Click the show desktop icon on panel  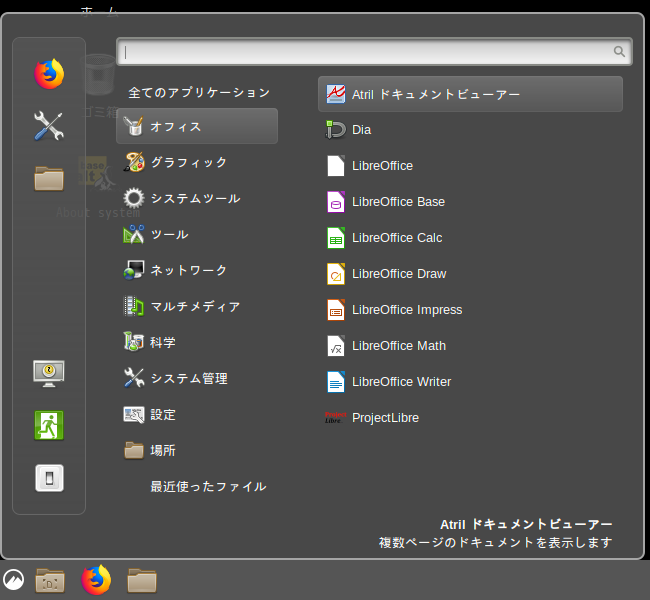click(50, 580)
